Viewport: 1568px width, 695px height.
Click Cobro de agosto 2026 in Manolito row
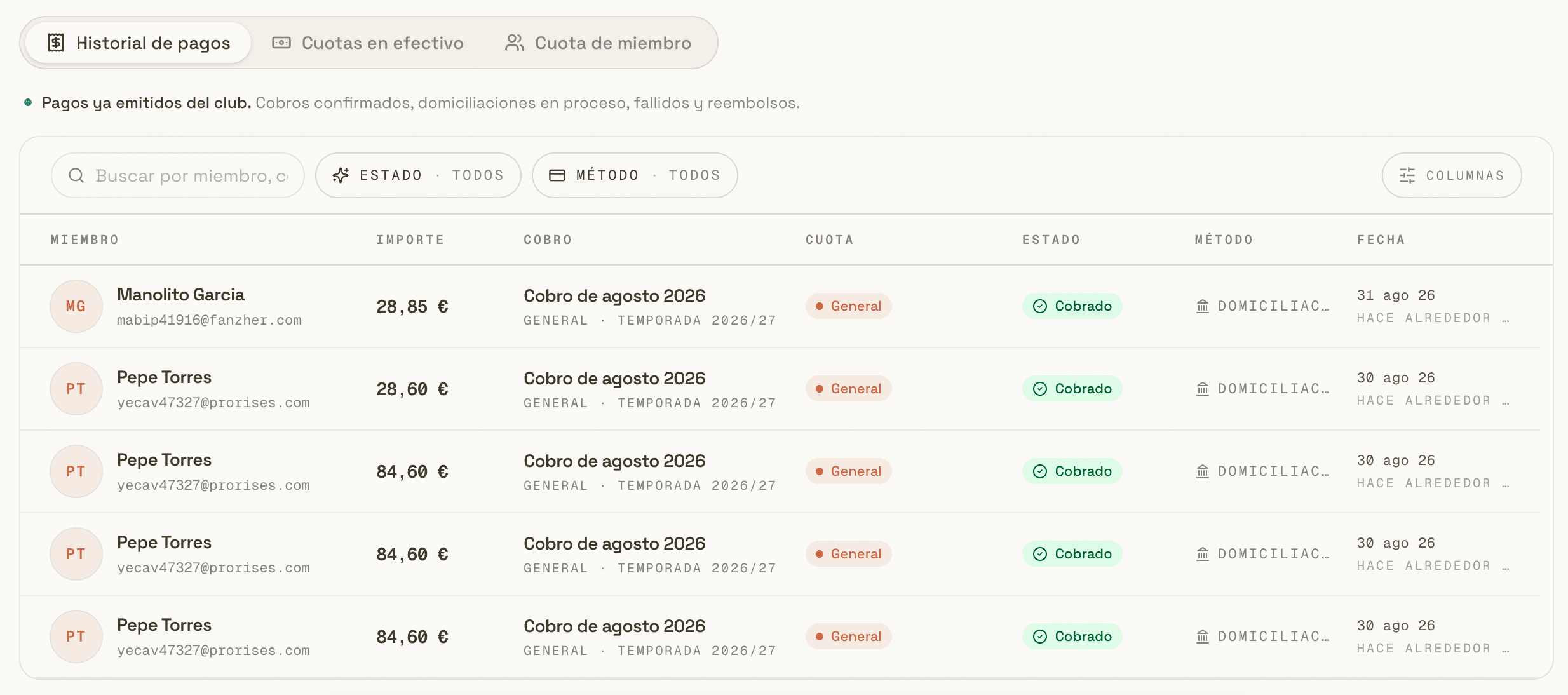coord(614,296)
